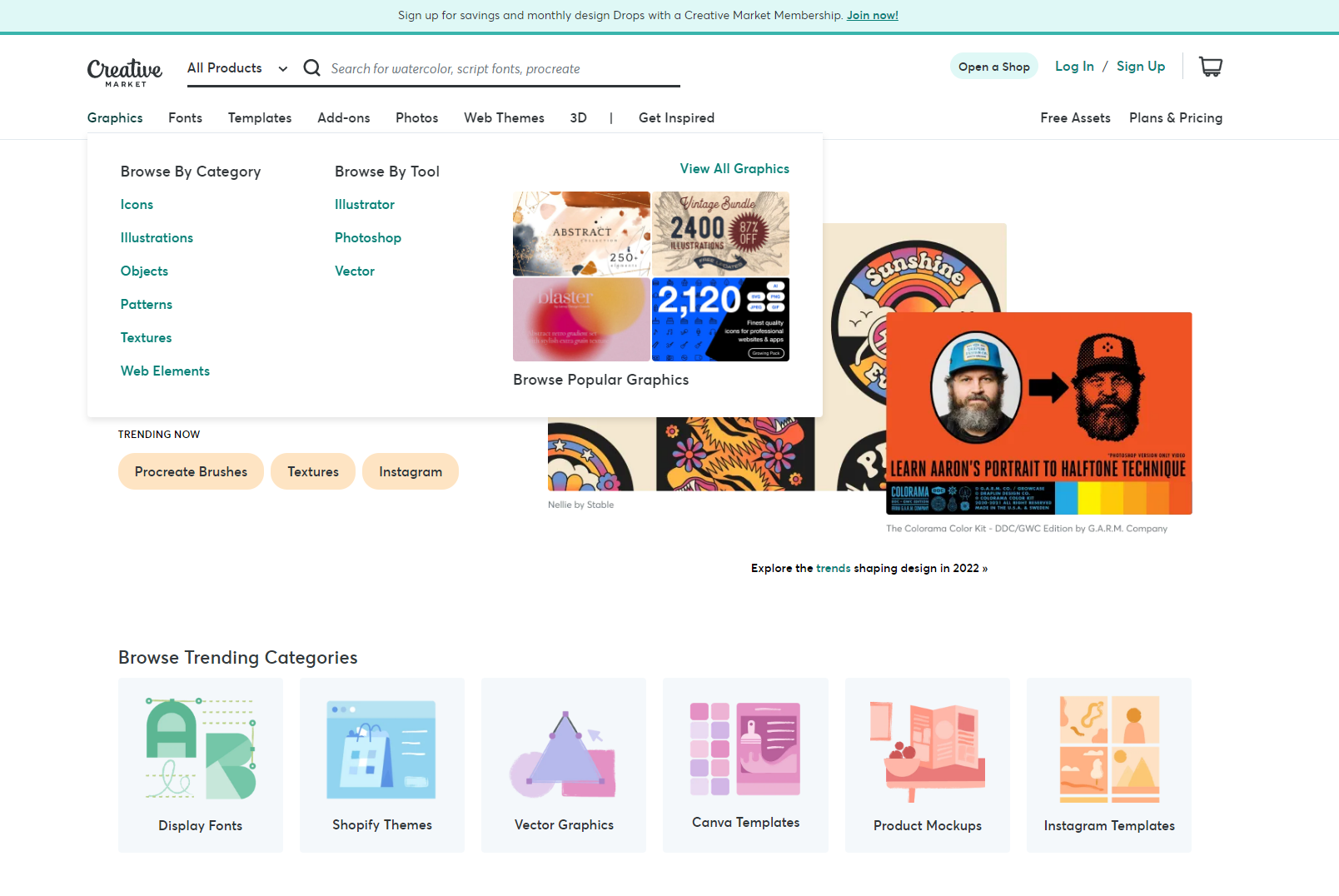Open the Templates menu
The image size is (1339, 896).
260,118
